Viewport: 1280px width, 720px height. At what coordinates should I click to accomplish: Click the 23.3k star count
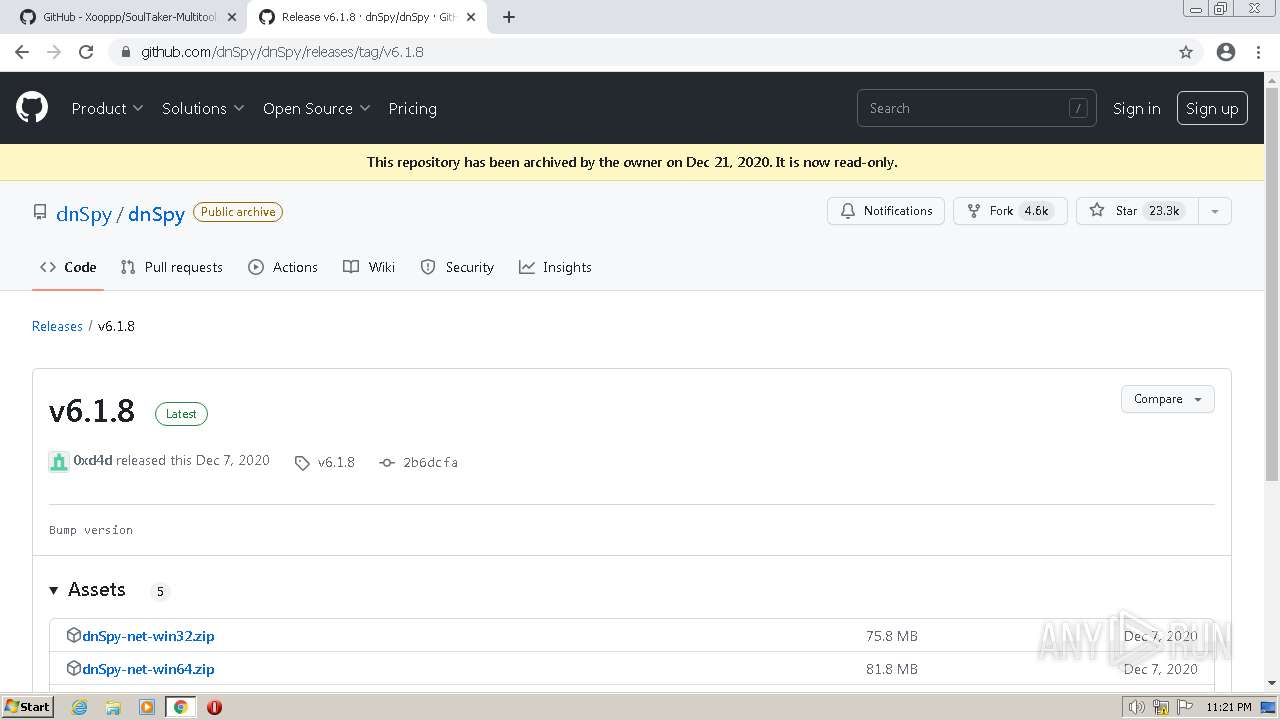point(1164,211)
